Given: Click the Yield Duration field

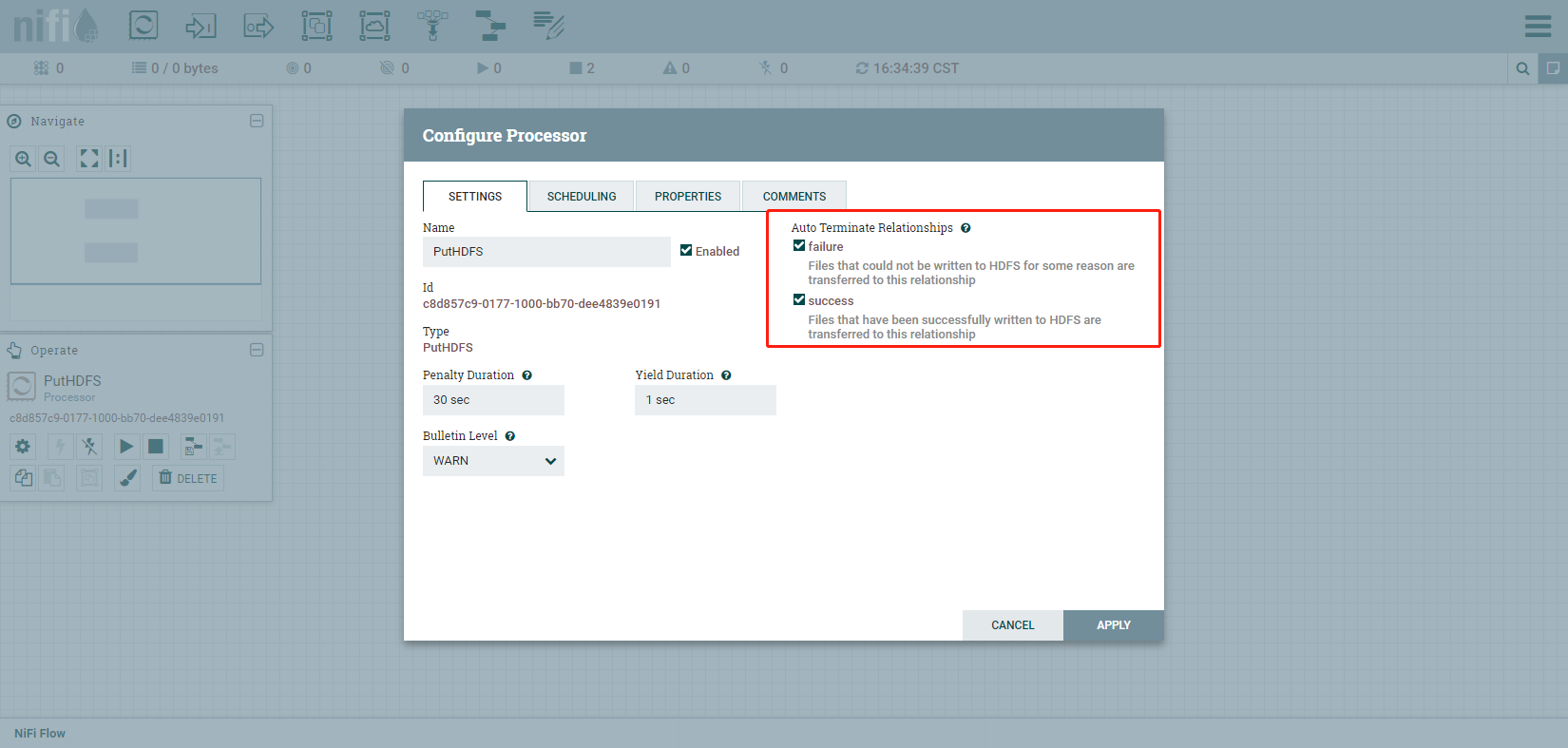Looking at the screenshot, I should [705, 400].
